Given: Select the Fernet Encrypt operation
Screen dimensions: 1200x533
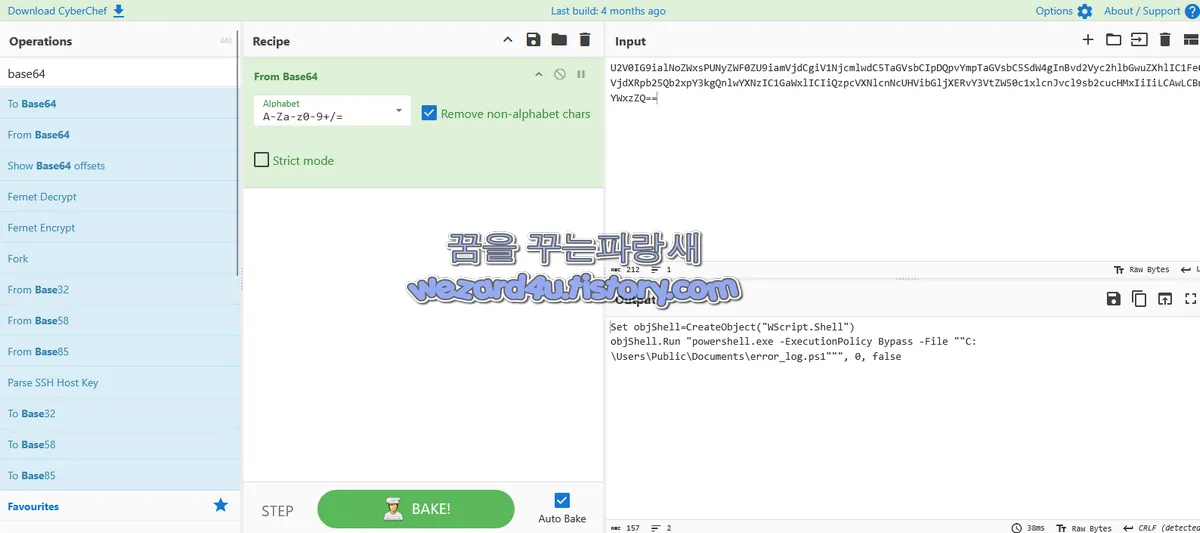Looking at the screenshot, I should [120, 228].
